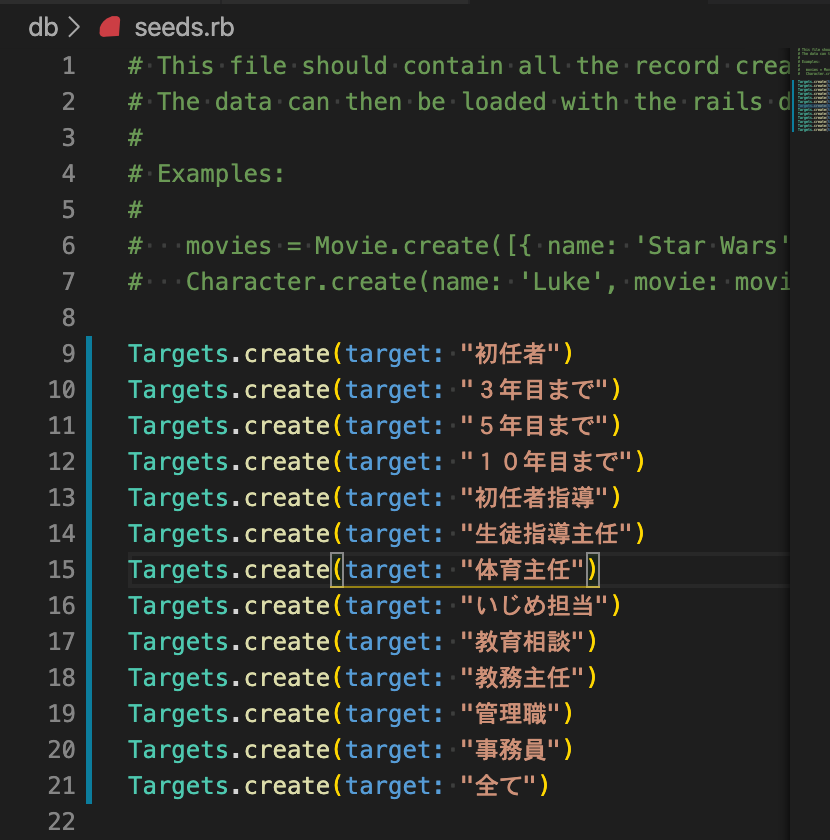Image resolution: width=830 pixels, height=840 pixels.
Task: Click line number 22 in gutter
Action: click(x=62, y=821)
